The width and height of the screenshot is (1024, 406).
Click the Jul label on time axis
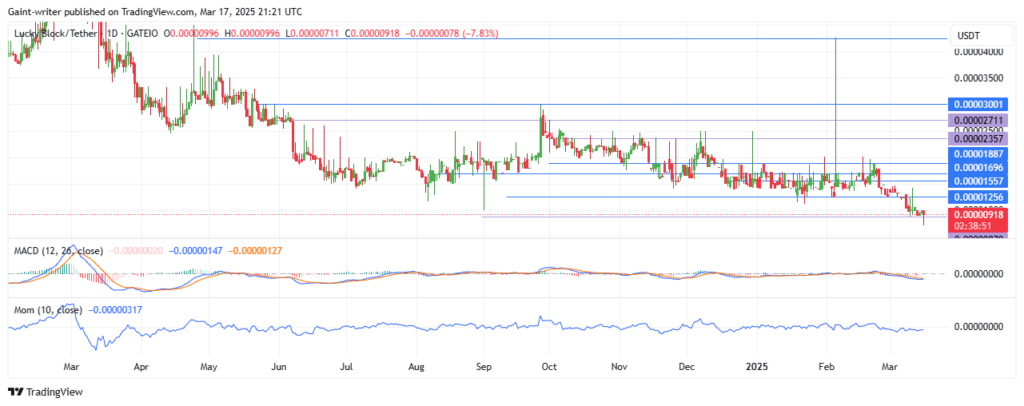(347, 367)
